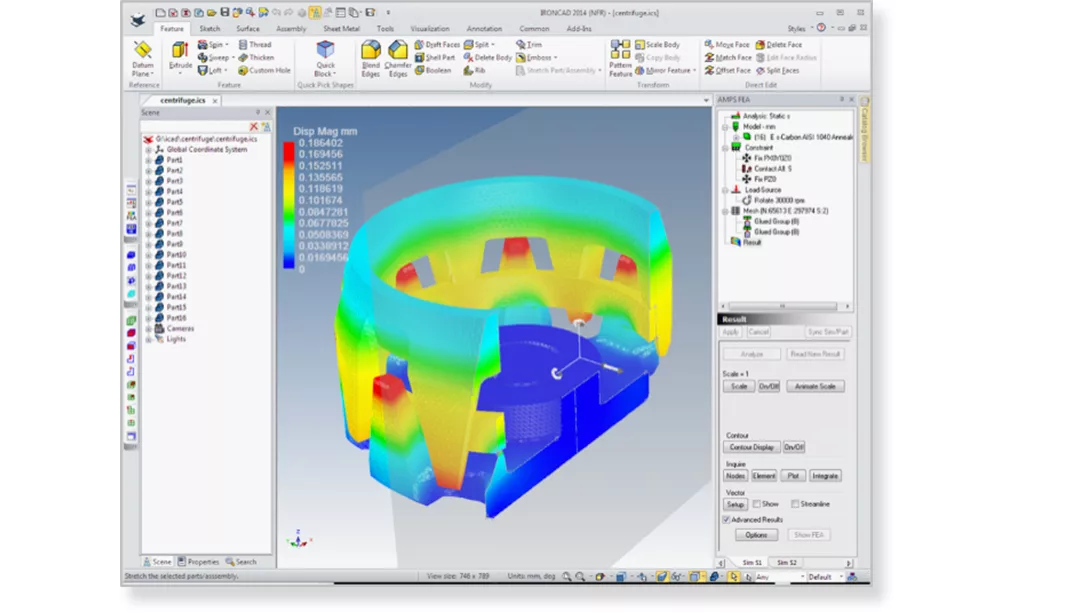Click the Animate Scale button

(816, 386)
